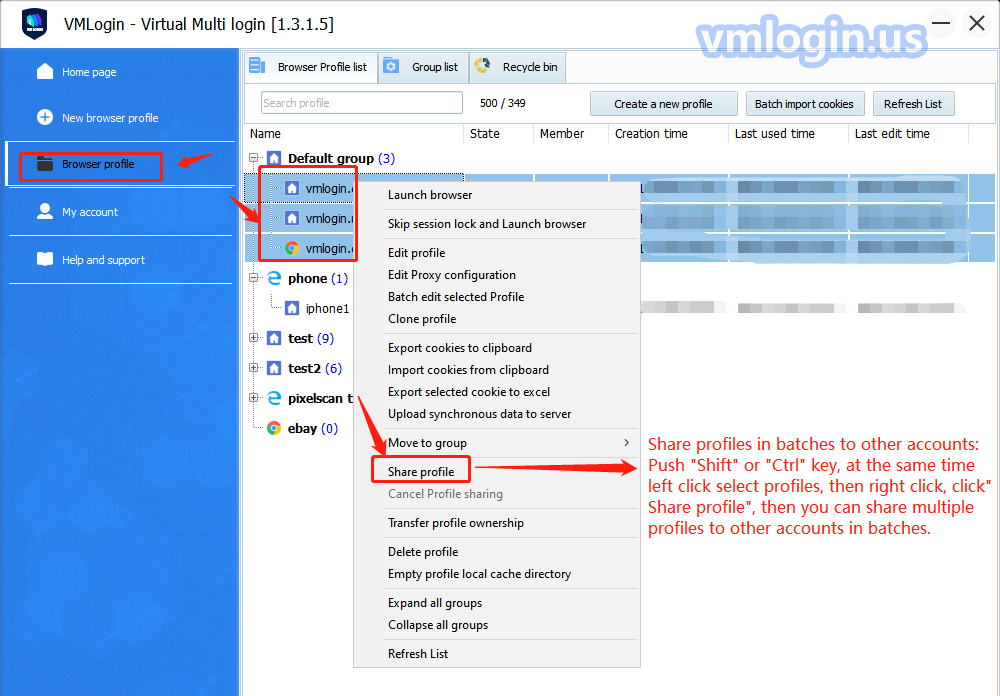The height and width of the screenshot is (696, 1000).
Task: Expand the test2 group tree node
Action: [254, 368]
